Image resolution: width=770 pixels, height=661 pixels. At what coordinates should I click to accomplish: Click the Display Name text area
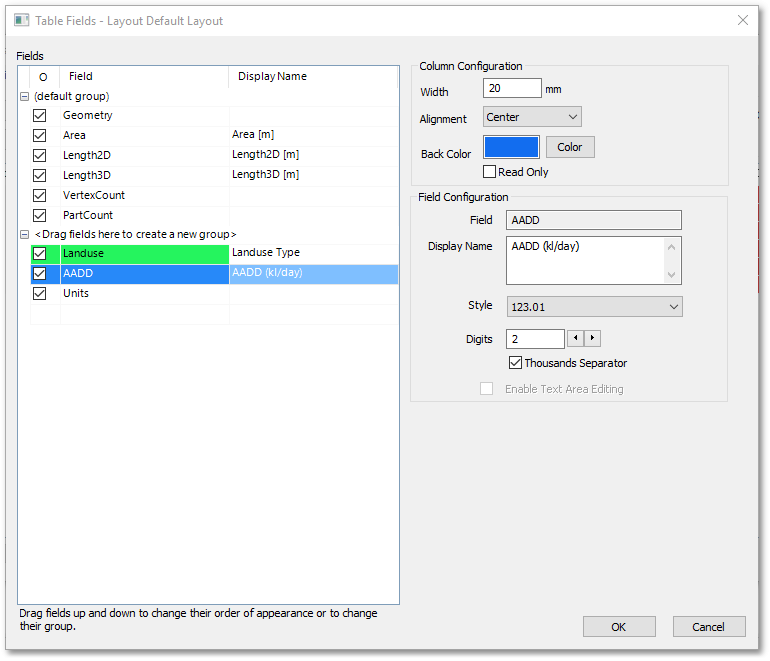click(x=594, y=261)
